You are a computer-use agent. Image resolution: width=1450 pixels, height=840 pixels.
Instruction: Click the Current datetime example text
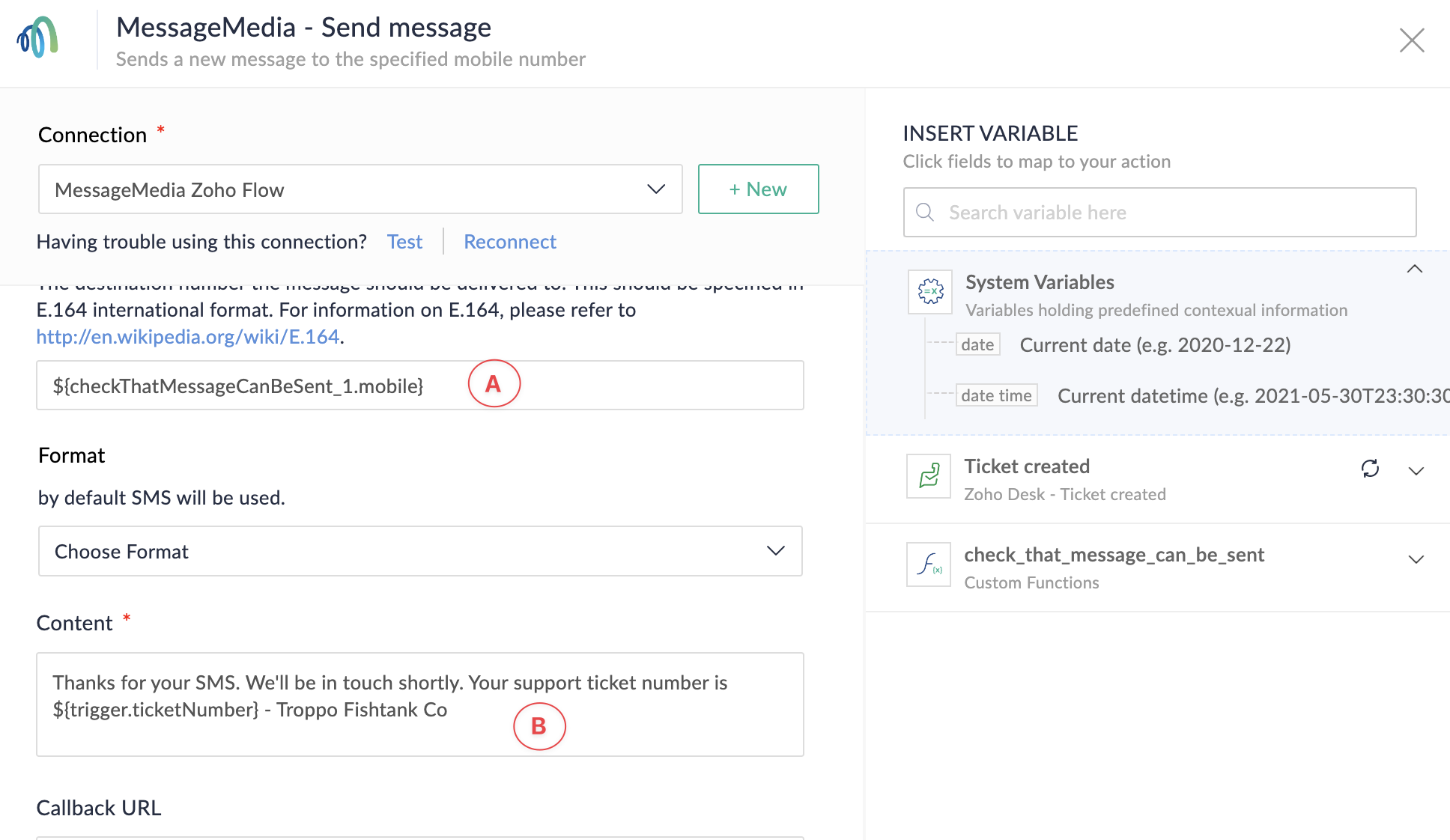coord(1253,396)
